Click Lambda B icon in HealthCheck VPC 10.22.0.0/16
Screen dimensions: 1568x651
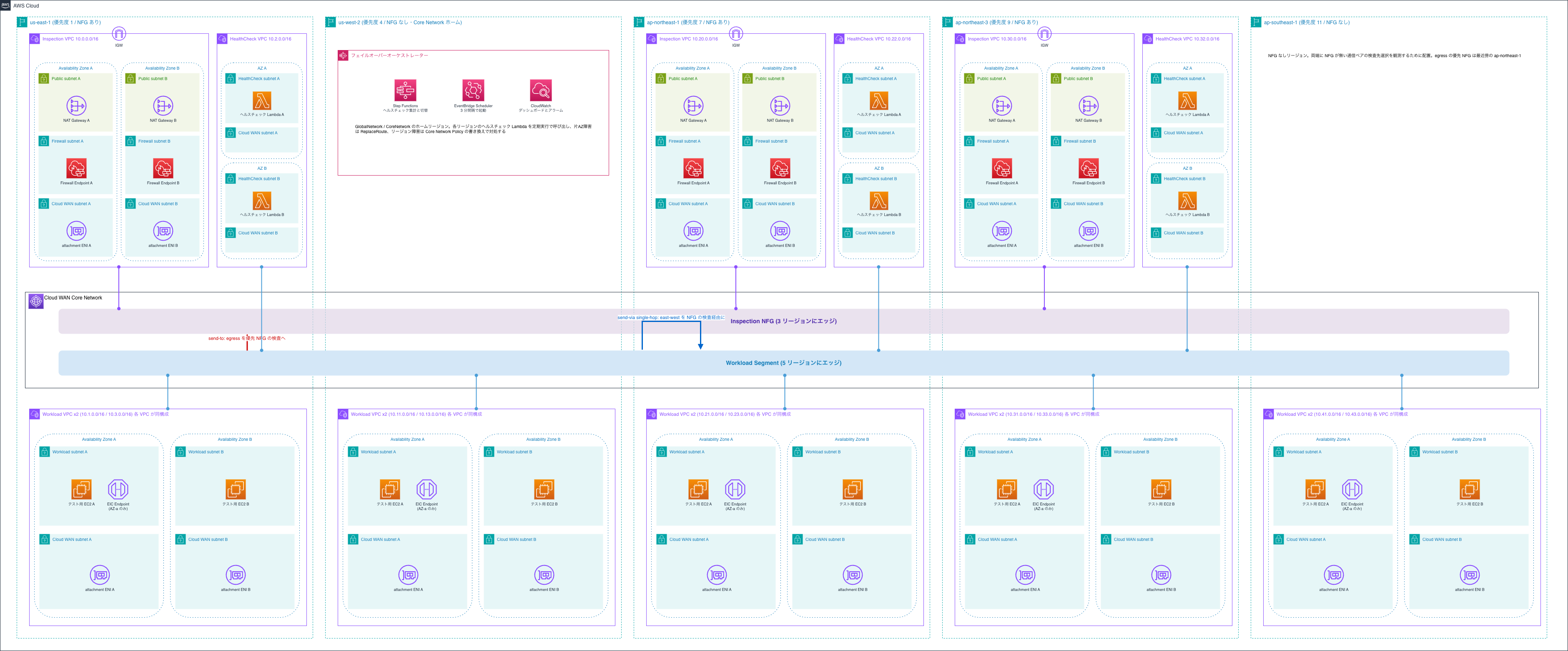879,200
